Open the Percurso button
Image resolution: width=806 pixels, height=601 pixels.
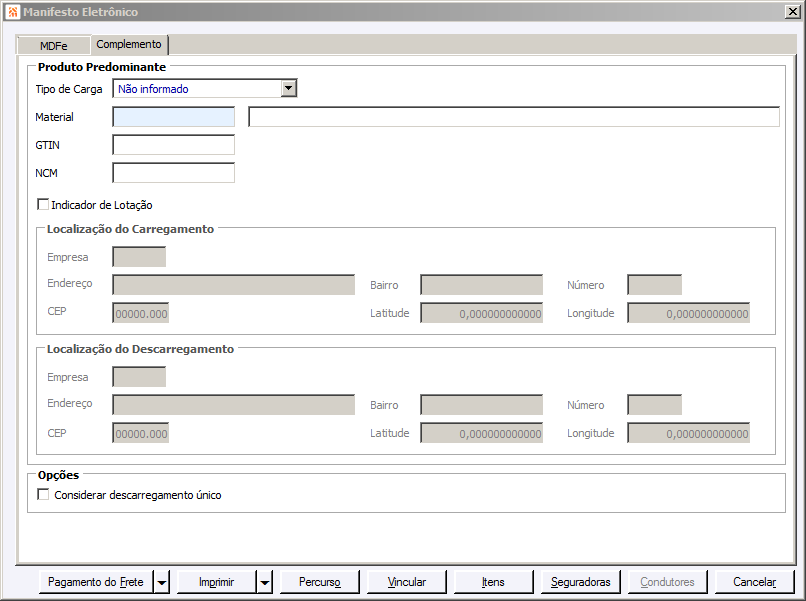tap(320, 582)
